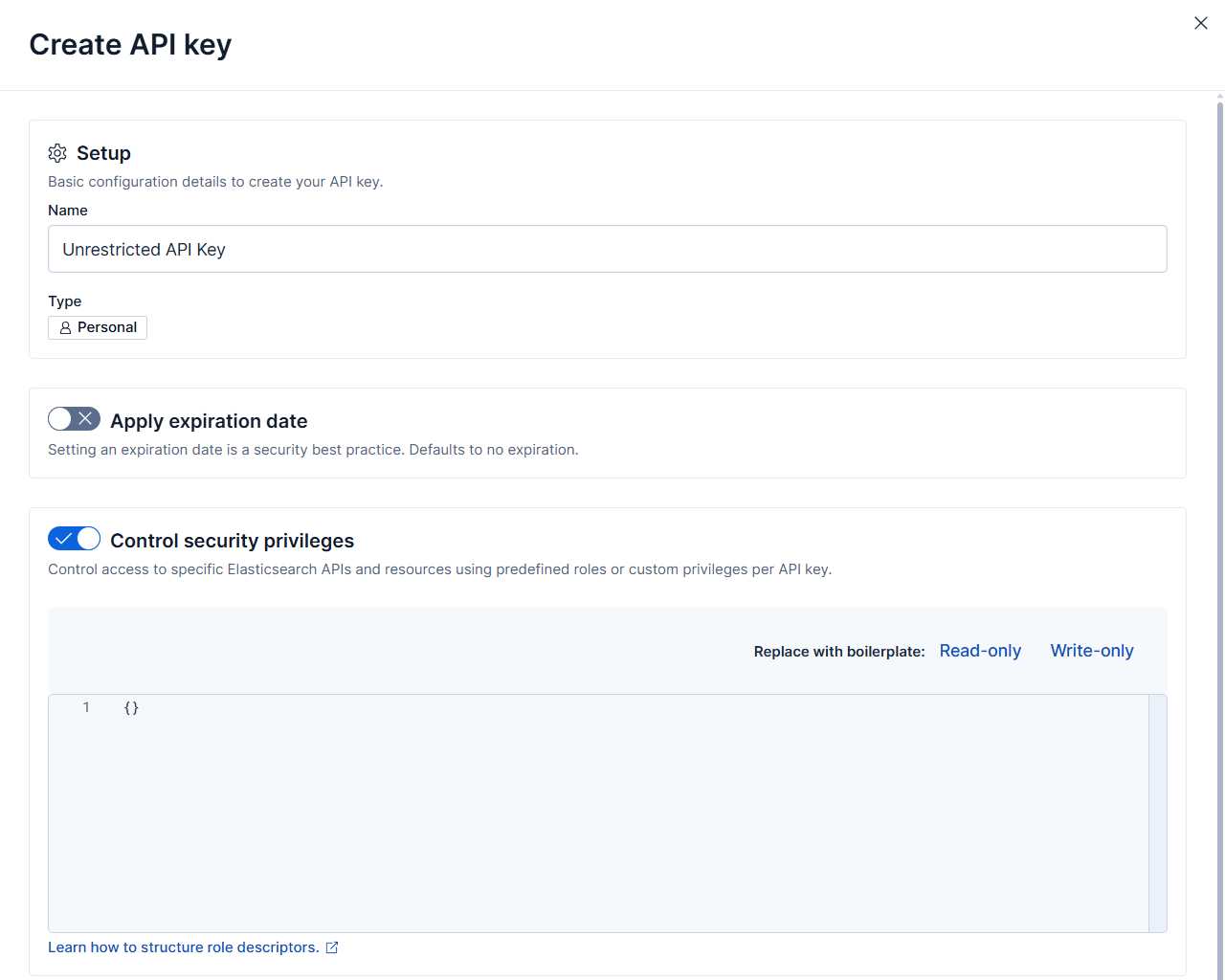Click the Setup gear icon

point(57,153)
